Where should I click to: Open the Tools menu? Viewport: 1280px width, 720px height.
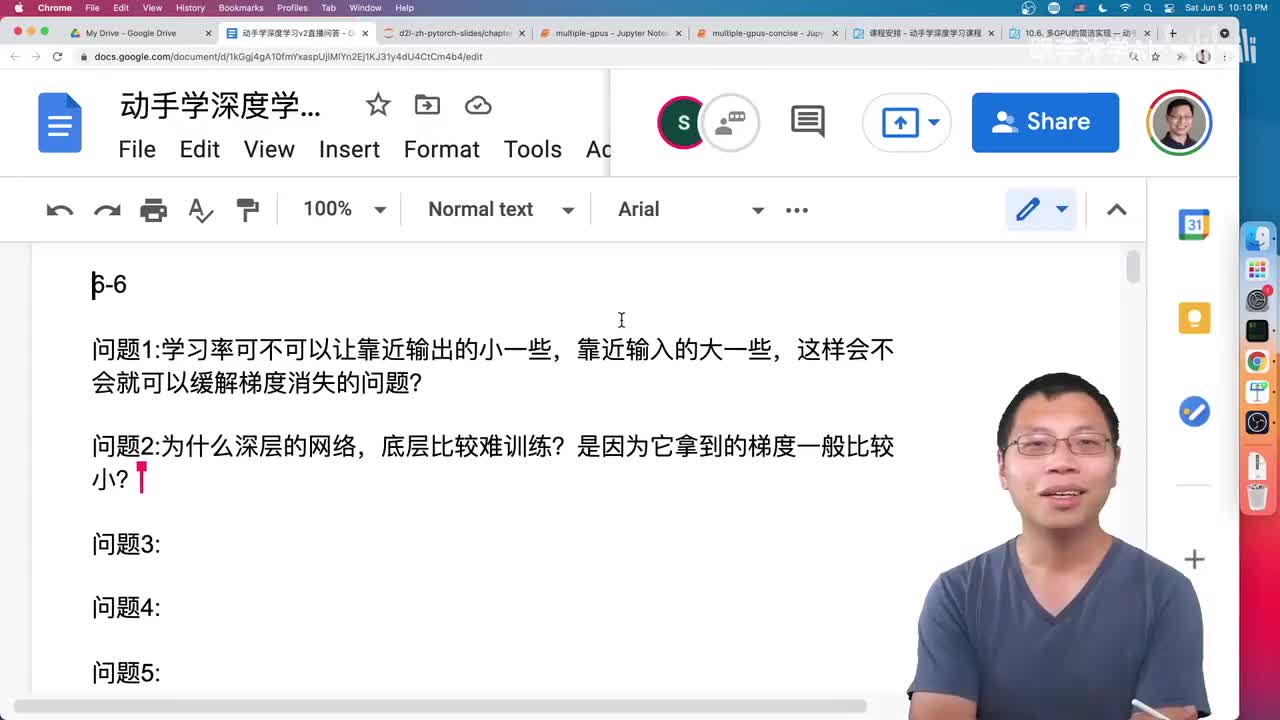533,150
